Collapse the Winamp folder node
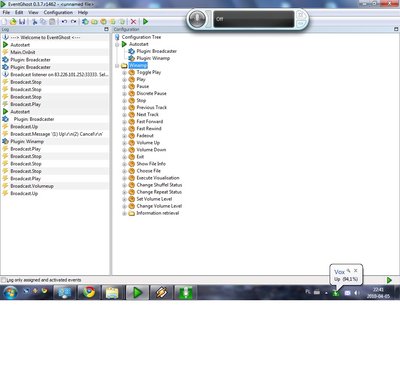The width and height of the screenshot is (400, 380). (117, 65)
